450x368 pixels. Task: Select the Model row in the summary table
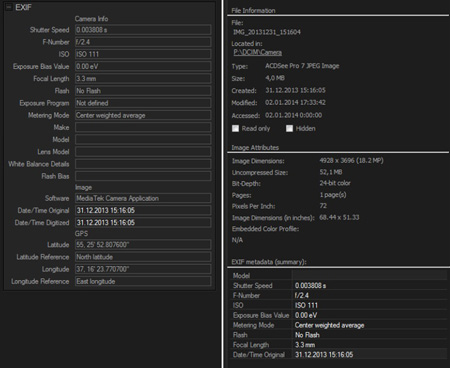339,276
